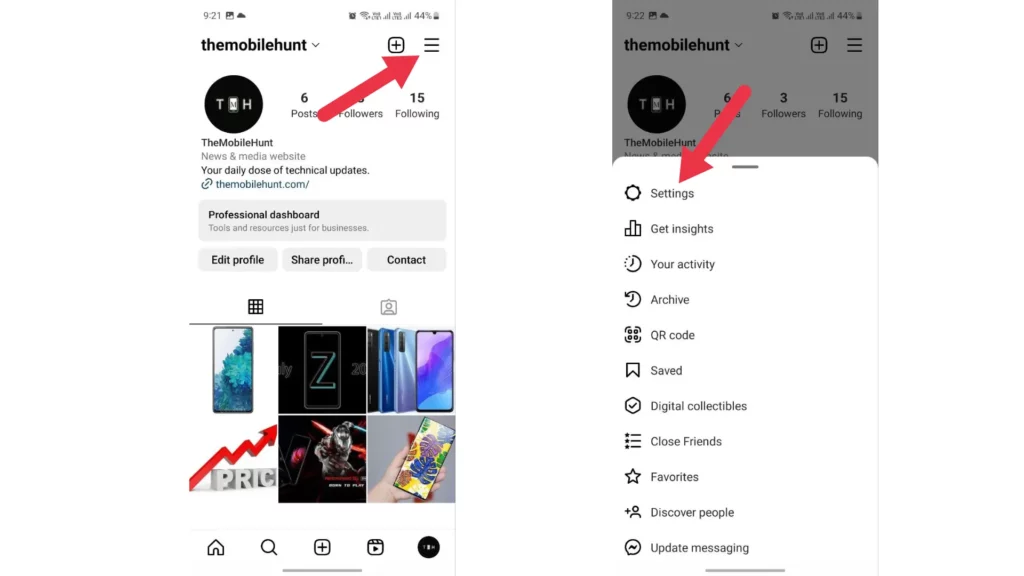Screen dimensions: 1024x576
Task: Choose Favorites star entry
Action: (x=744, y=477)
